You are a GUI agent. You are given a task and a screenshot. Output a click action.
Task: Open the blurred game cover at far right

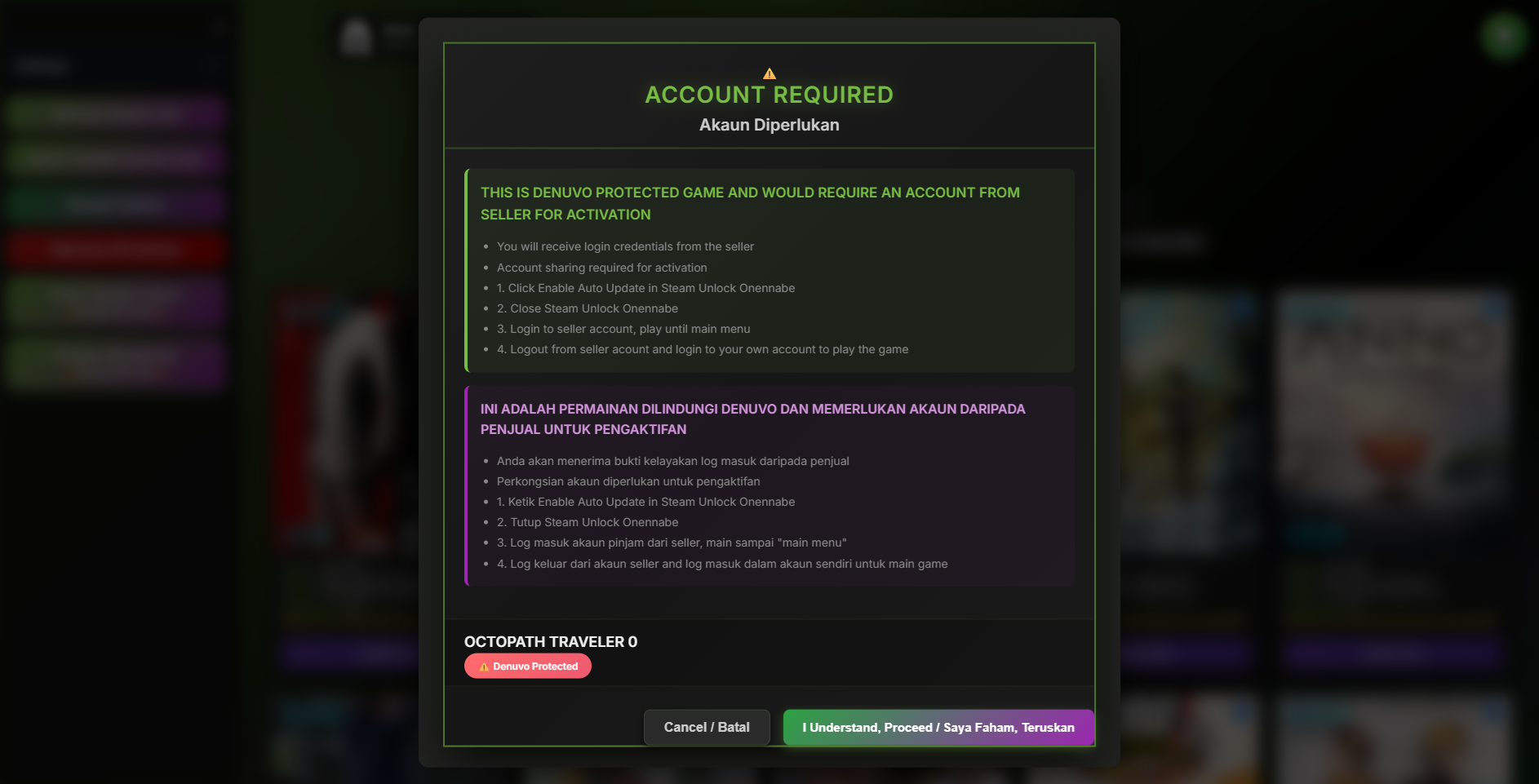tap(1393, 400)
